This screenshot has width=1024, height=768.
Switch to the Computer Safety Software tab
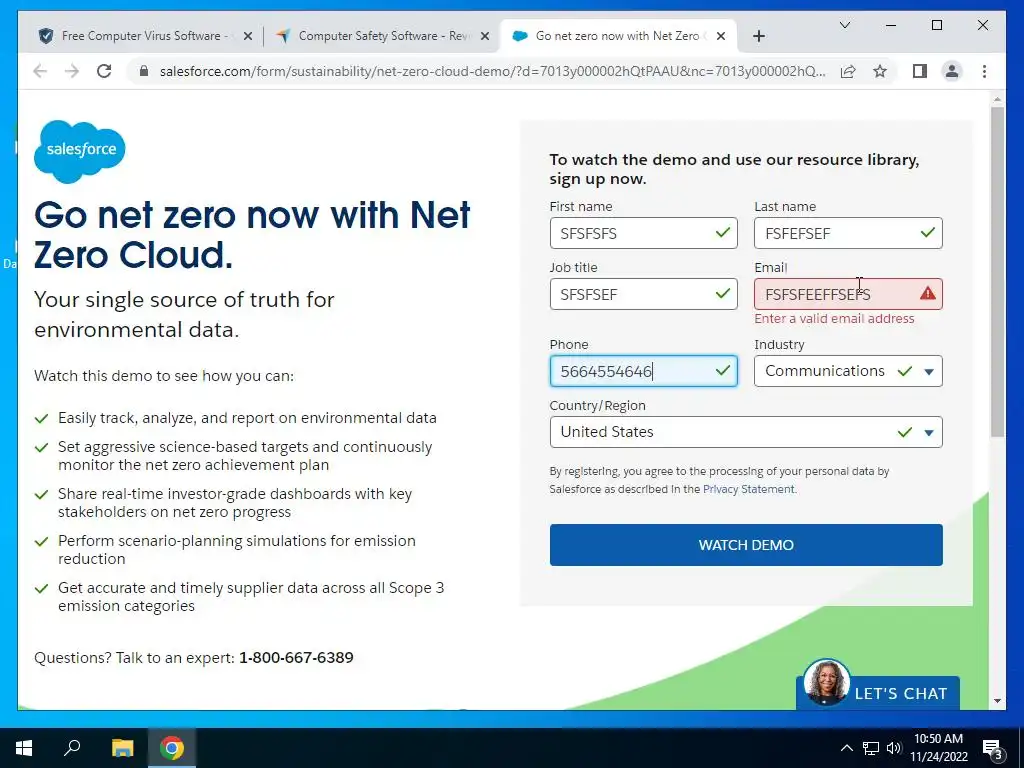tap(381, 36)
